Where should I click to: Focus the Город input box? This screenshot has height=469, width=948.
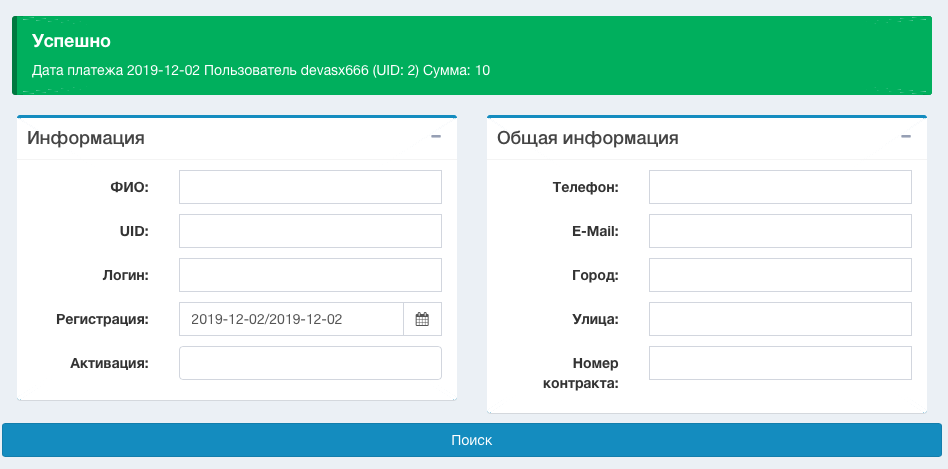780,275
